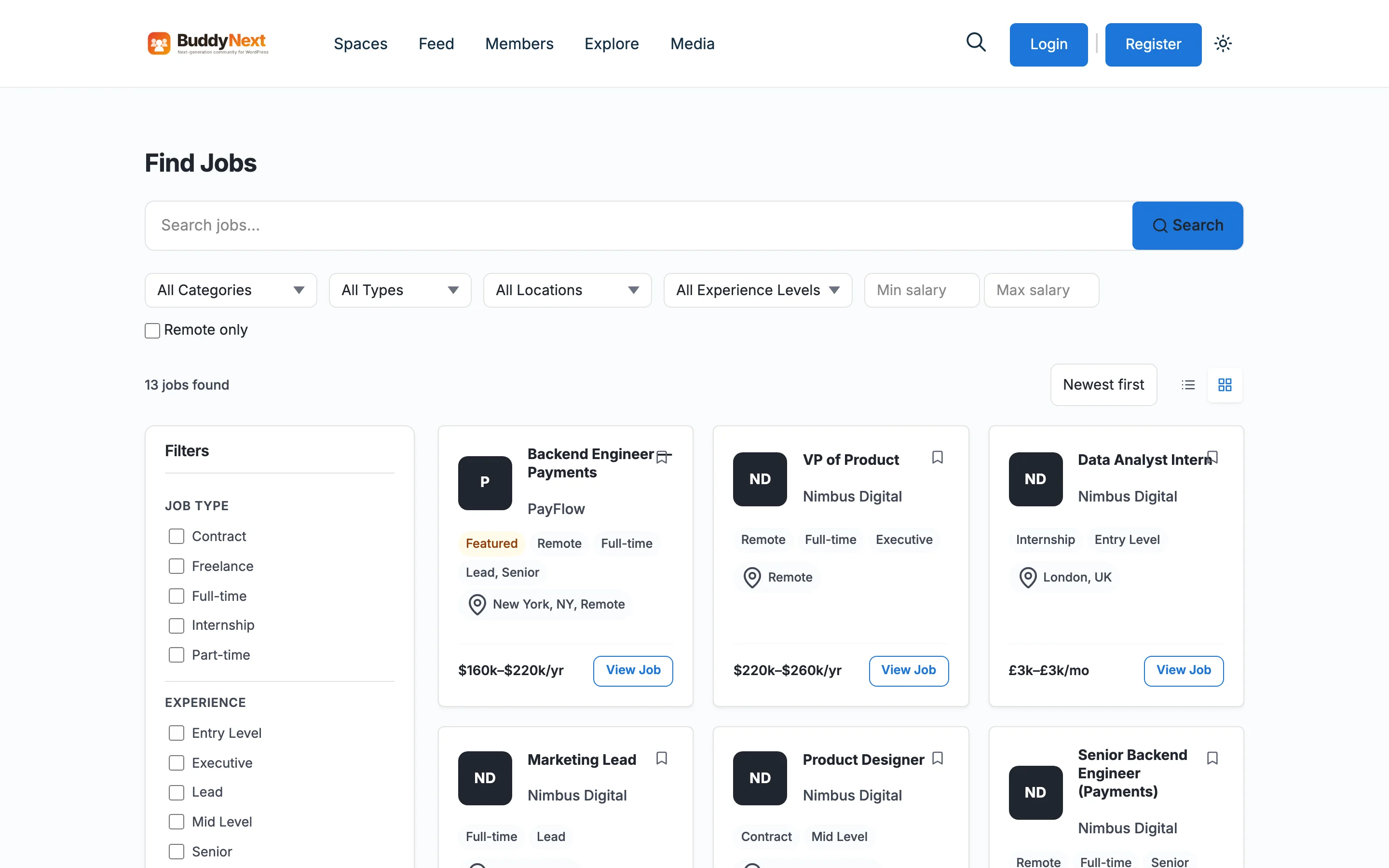
Task: Click the location pin on New York, NY, Remote
Action: (477, 605)
